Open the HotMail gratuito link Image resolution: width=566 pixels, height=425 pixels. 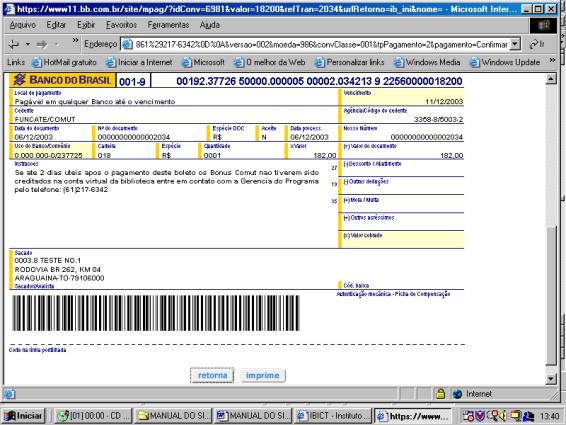click(x=64, y=62)
